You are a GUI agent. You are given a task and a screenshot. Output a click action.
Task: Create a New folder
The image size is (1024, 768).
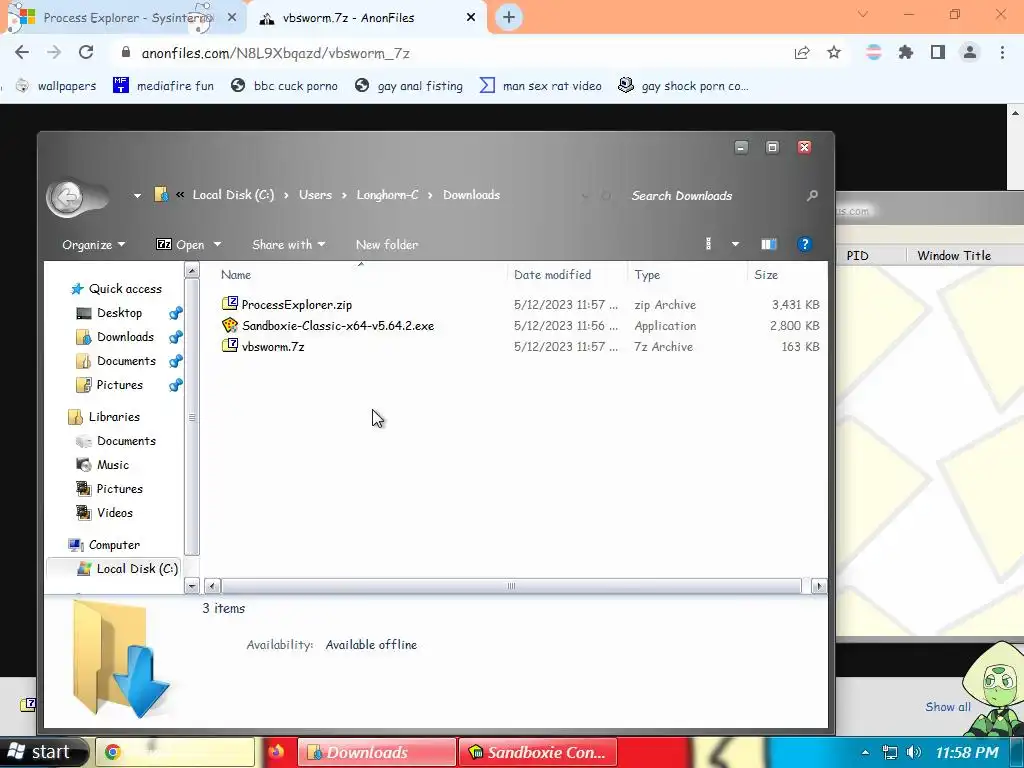(x=387, y=244)
